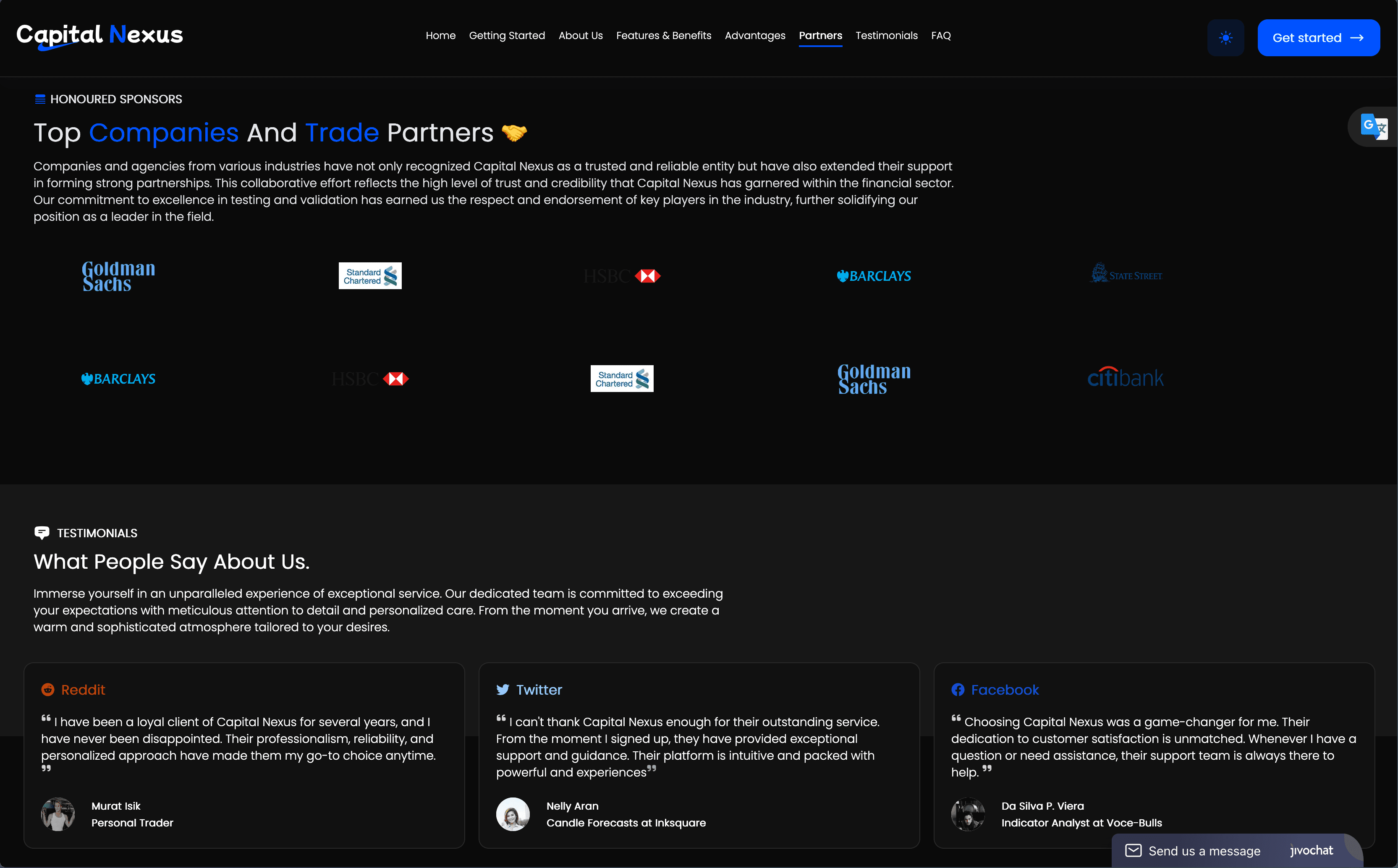This screenshot has width=1398, height=868.
Task: Click the Citibank partner logo
Action: pyautogui.click(x=1125, y=378)
